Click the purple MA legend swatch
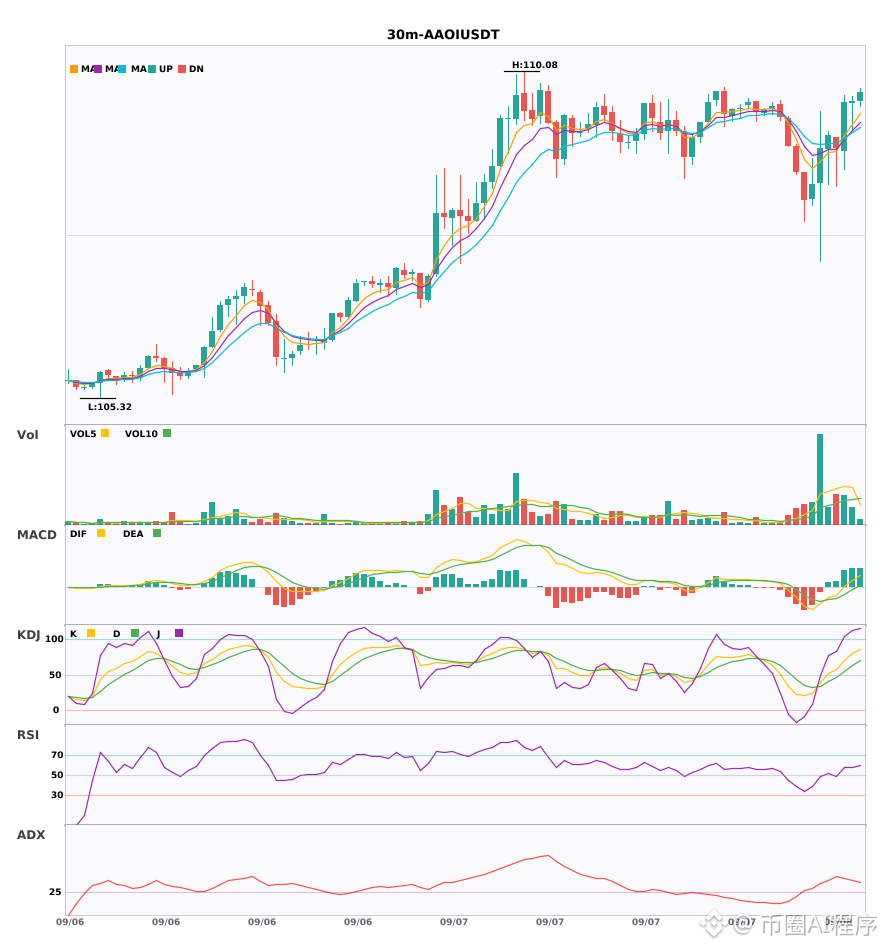Screen dimensions: 885x950 tap(98, 69)
